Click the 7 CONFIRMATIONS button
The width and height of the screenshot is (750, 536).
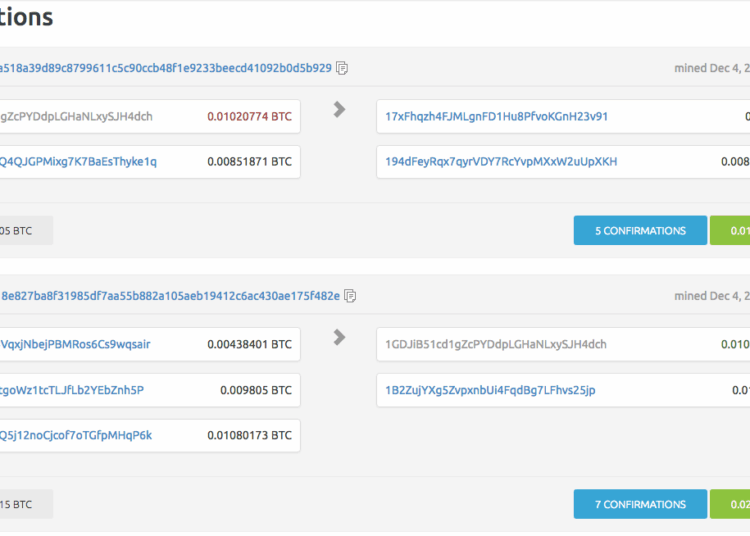pos(640,505)
